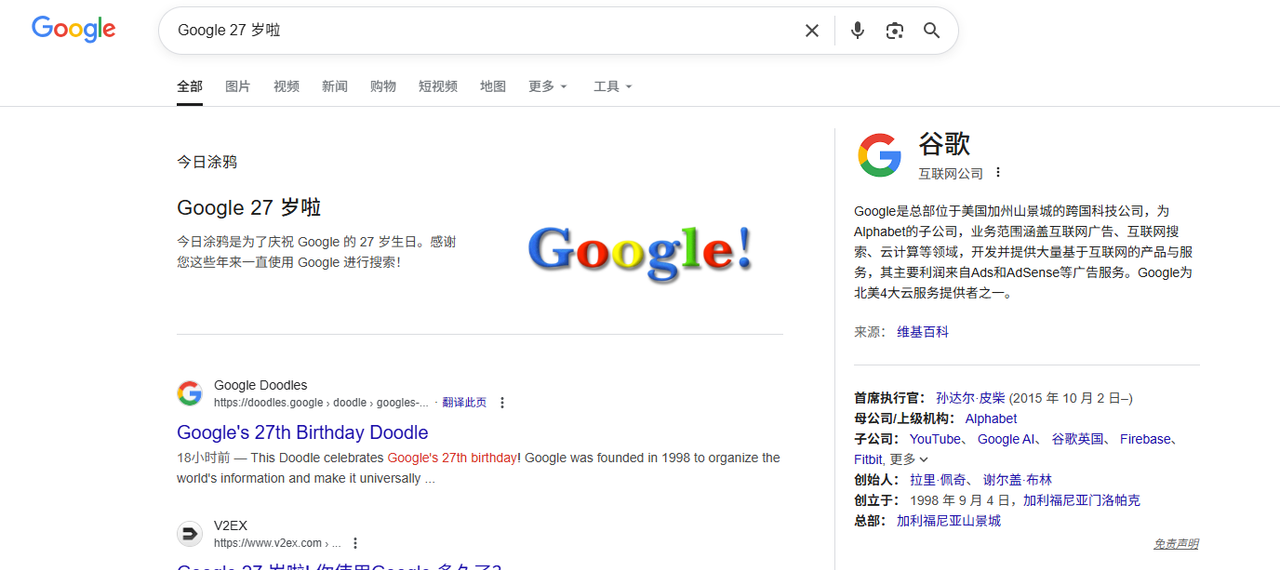Click the doodles.google breadcrumb URL

pos(321,403)
